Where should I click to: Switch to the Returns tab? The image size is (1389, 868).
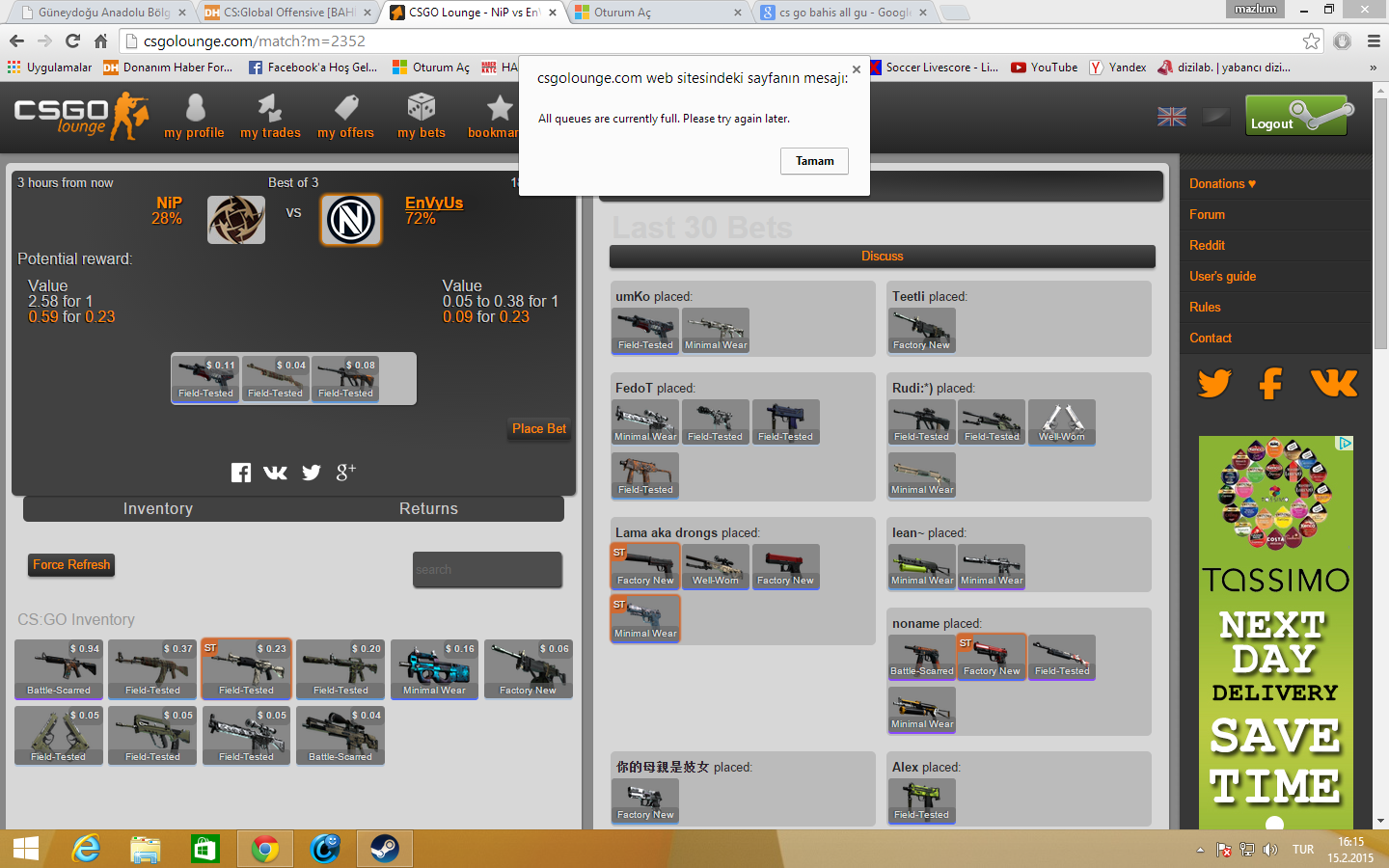[428, 509]
